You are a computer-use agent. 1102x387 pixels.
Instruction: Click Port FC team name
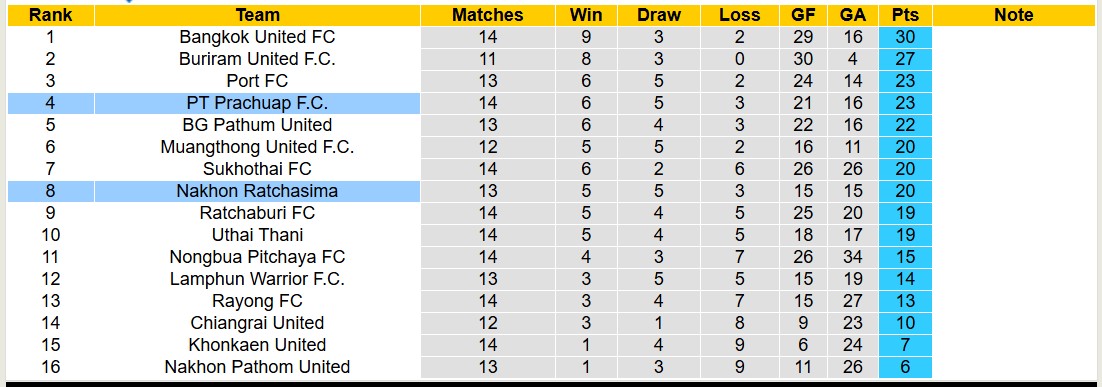[257, 81]
